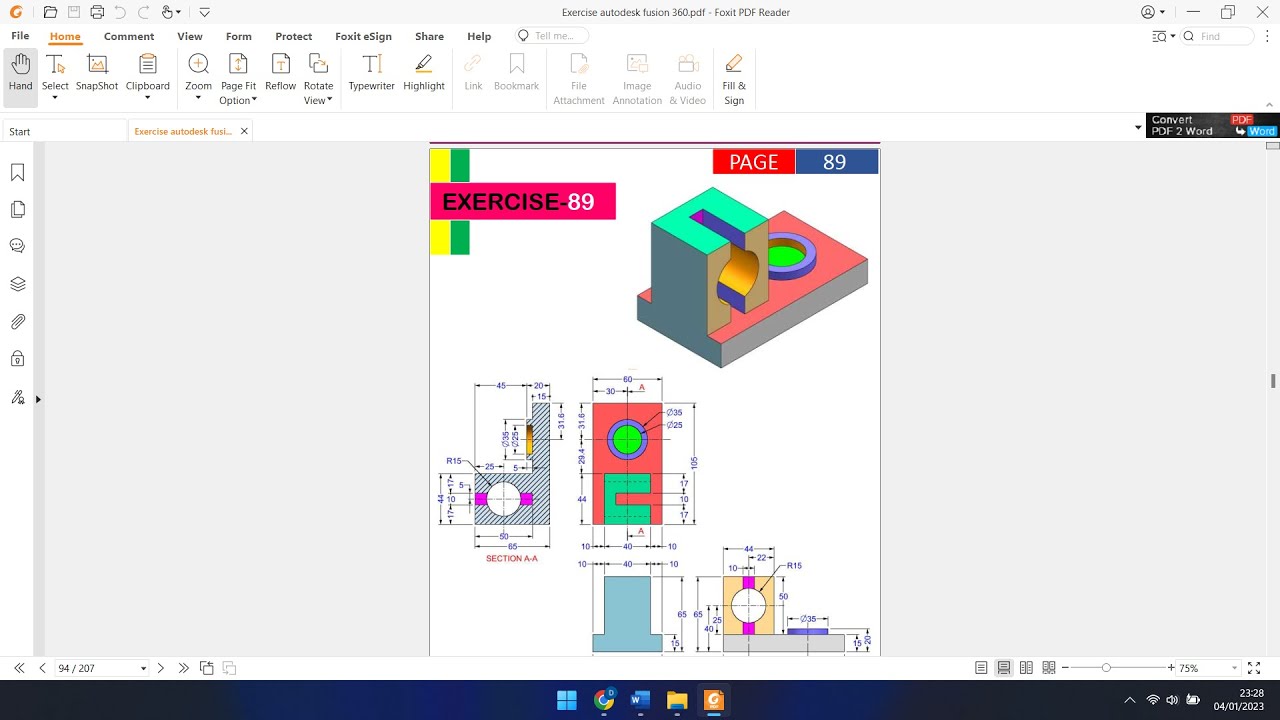Open the Security lock panel

point(17,358)
